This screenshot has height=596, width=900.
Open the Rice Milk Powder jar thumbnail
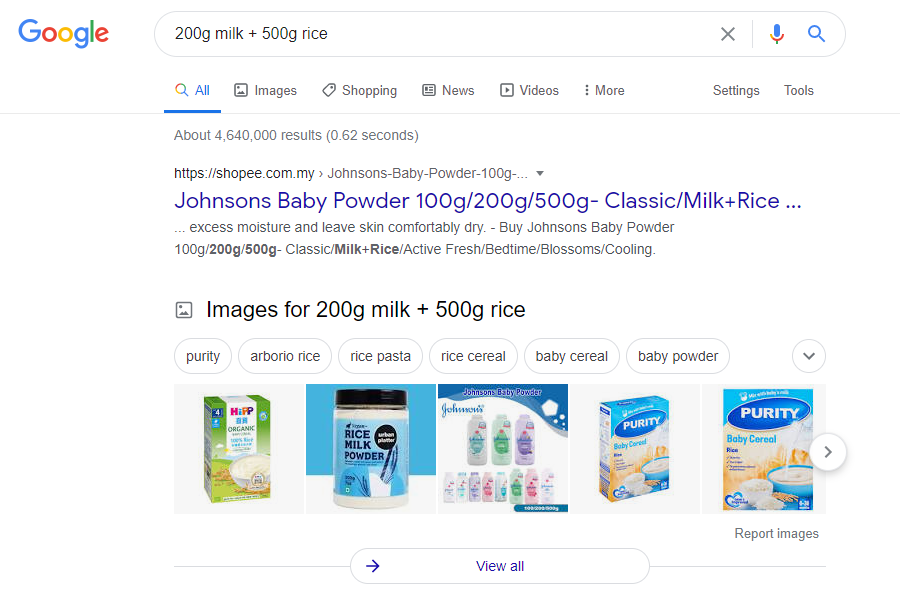pos(371,449)
